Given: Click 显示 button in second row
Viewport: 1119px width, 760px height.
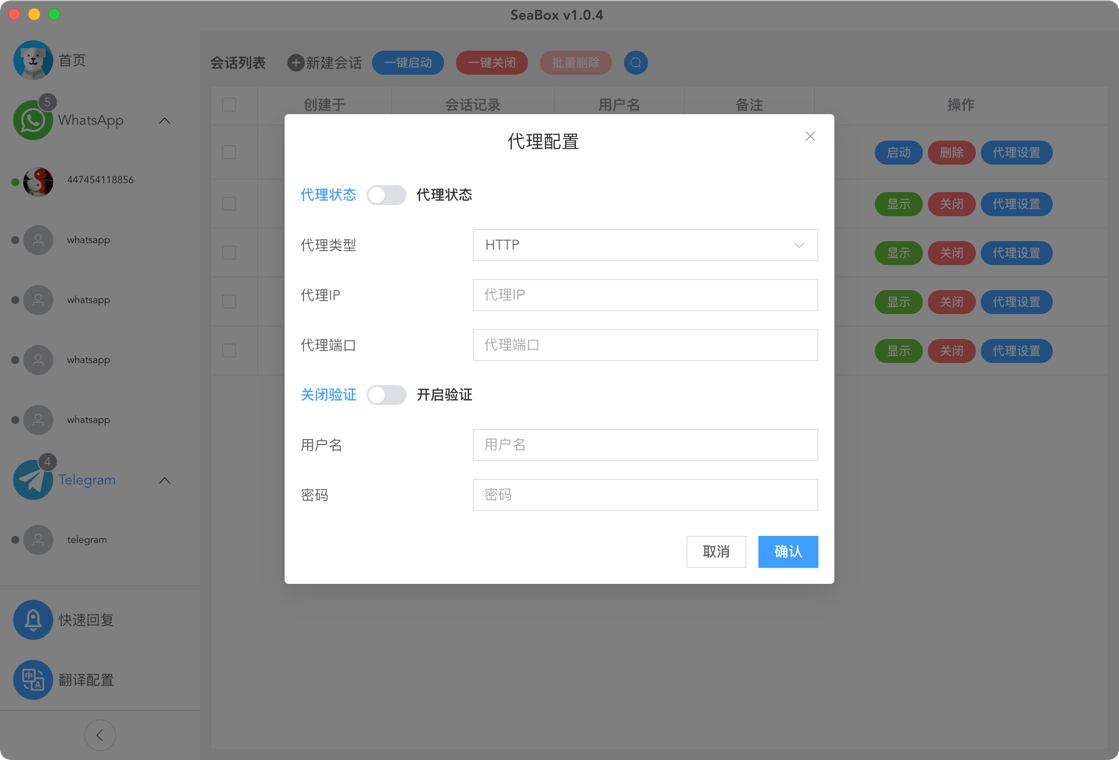Looking at the screenshot, I should point(898,204).
